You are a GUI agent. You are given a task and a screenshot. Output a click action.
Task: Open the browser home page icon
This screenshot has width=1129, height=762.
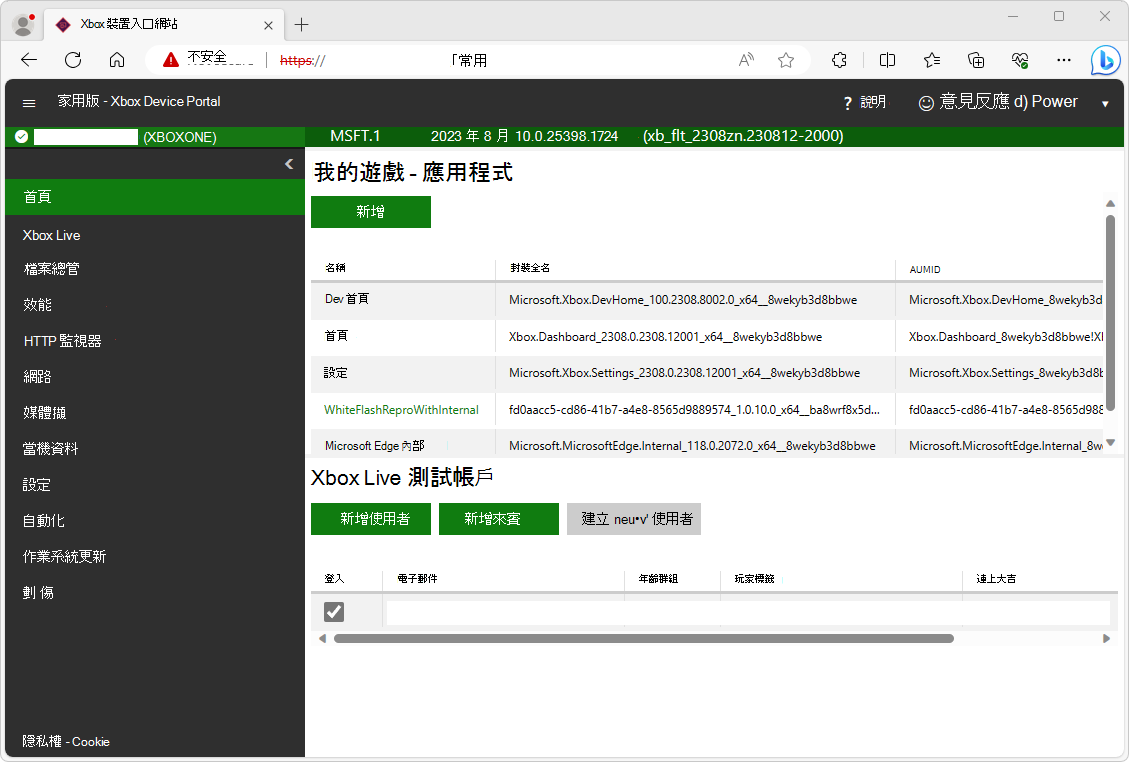pyautogui.click(x=117, y=60)
